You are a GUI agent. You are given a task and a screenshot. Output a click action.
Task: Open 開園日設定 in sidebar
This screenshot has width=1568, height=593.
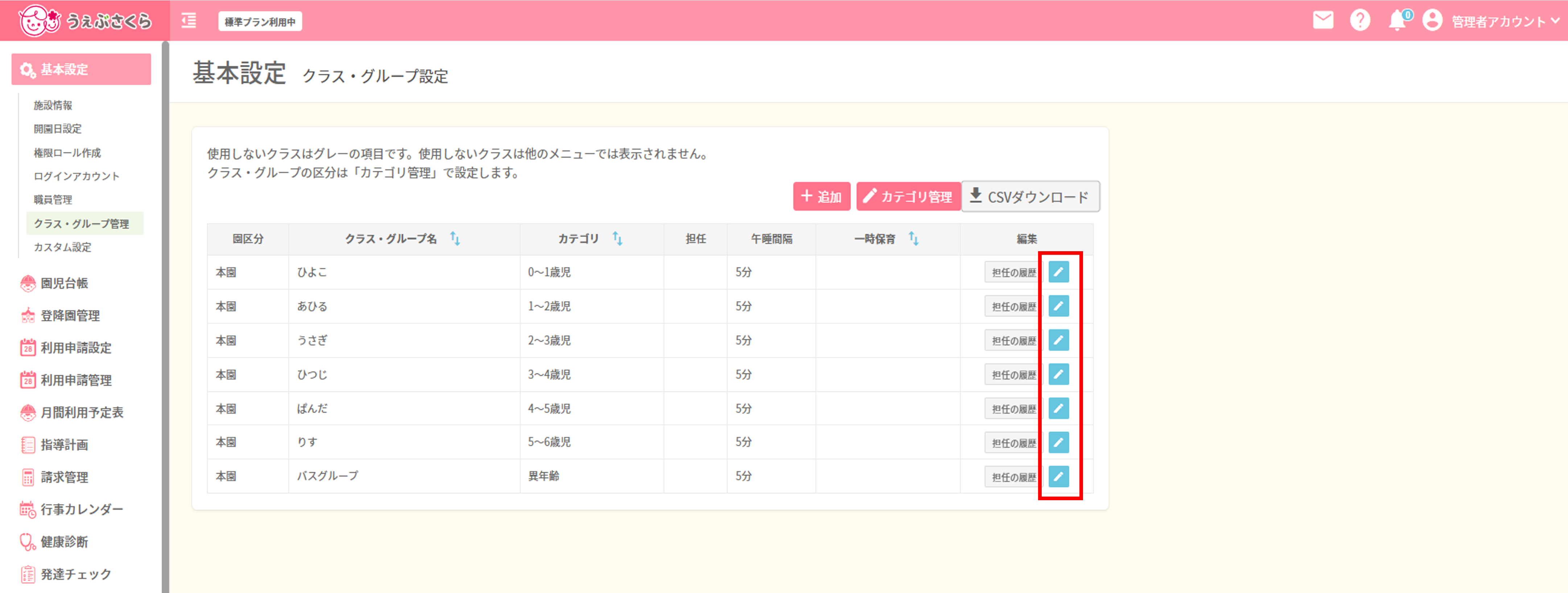point(58,129)
